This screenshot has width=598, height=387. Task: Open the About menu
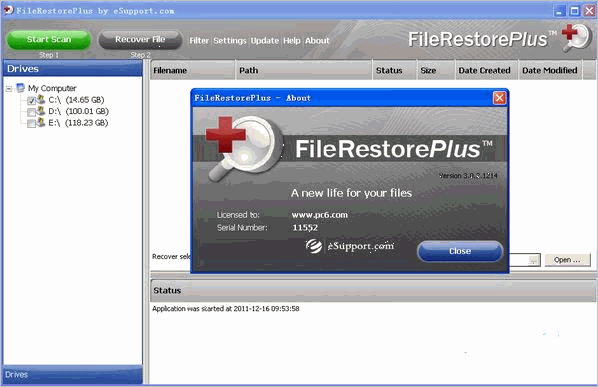coord(317,40)
